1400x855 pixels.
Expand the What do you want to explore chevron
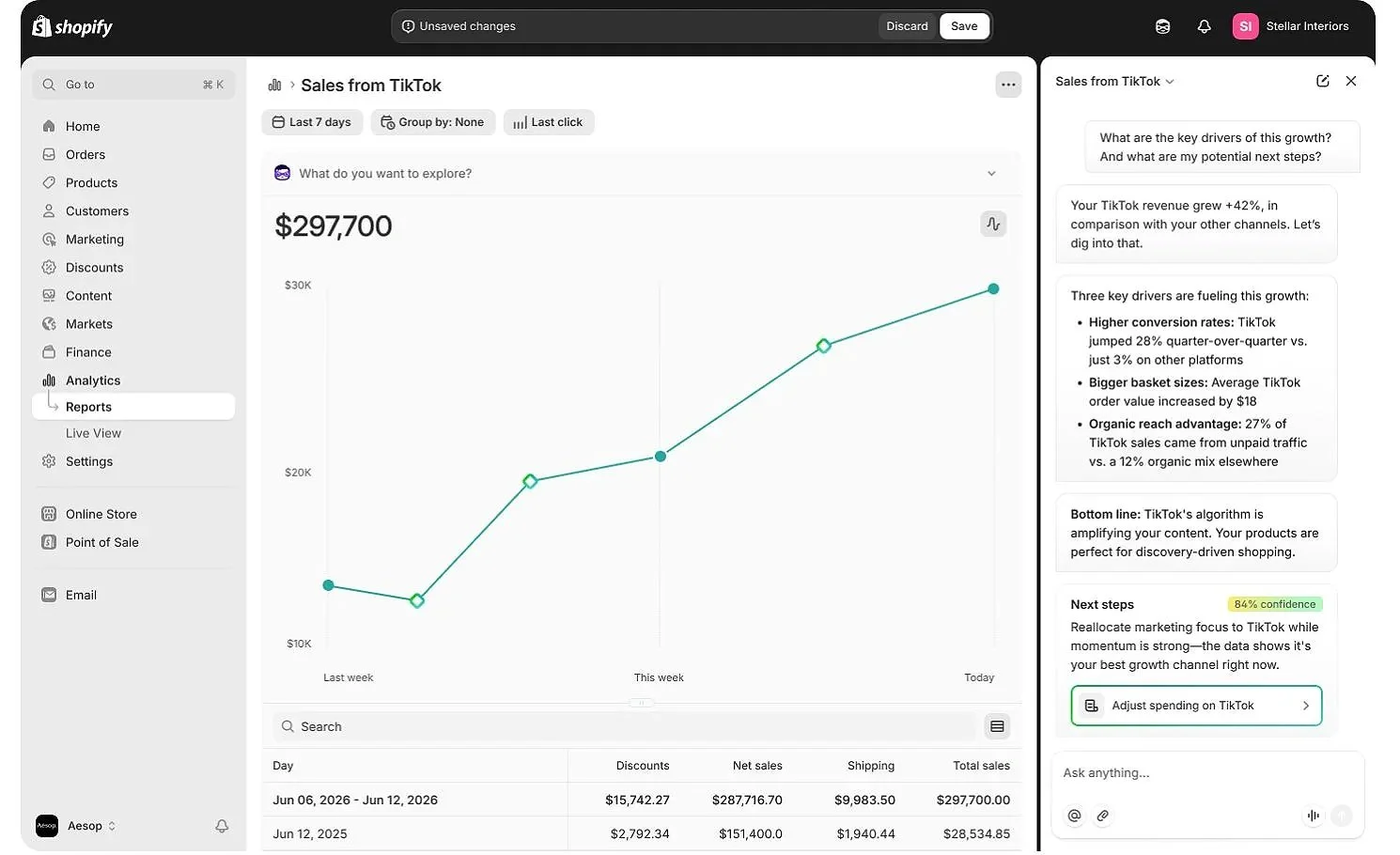[991, 173]
